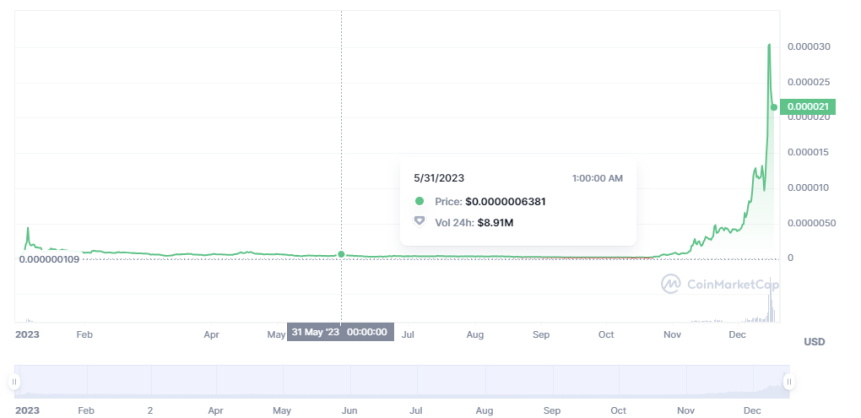The width and height of the screenshot is (861, 418).
Task: Click the green Price dot in tooltip
Action: 420,202
